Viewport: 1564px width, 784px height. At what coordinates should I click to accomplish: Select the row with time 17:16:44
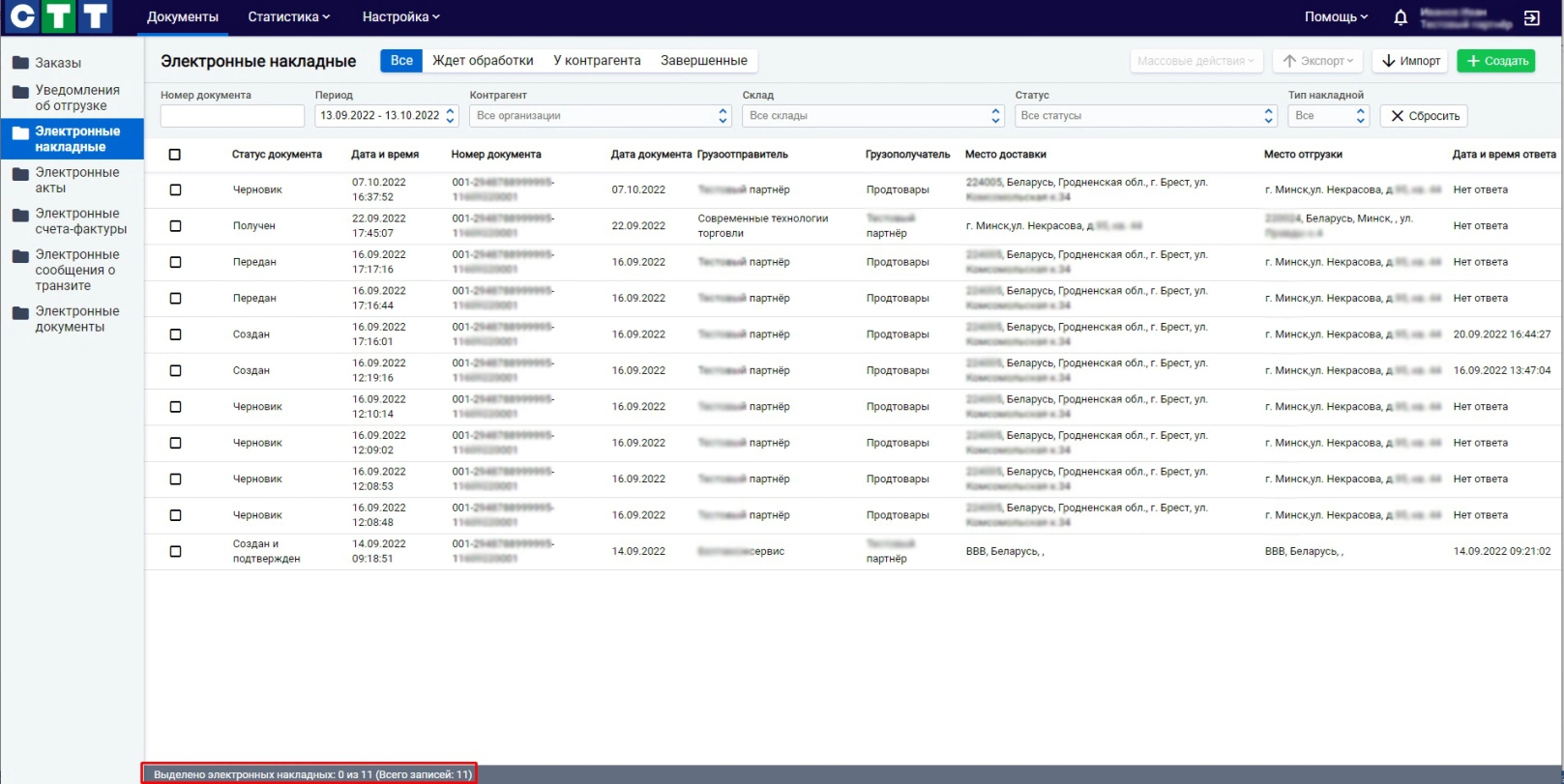pos(175,299)
